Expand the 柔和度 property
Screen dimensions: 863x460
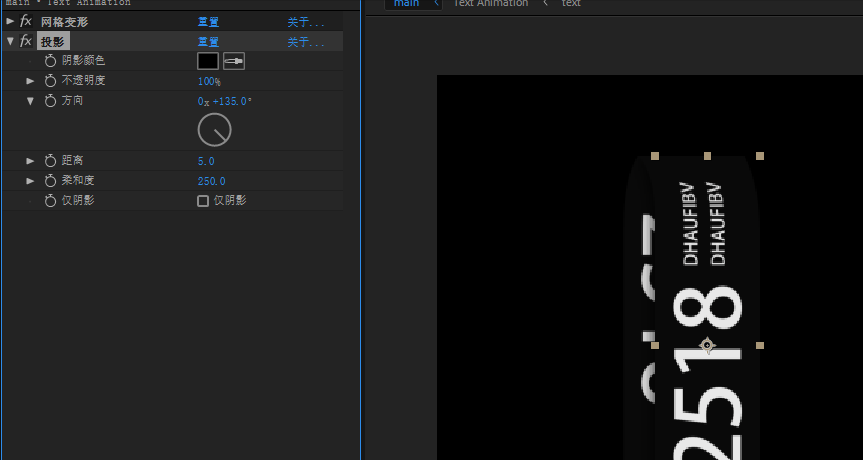click(x=30, y=180)
